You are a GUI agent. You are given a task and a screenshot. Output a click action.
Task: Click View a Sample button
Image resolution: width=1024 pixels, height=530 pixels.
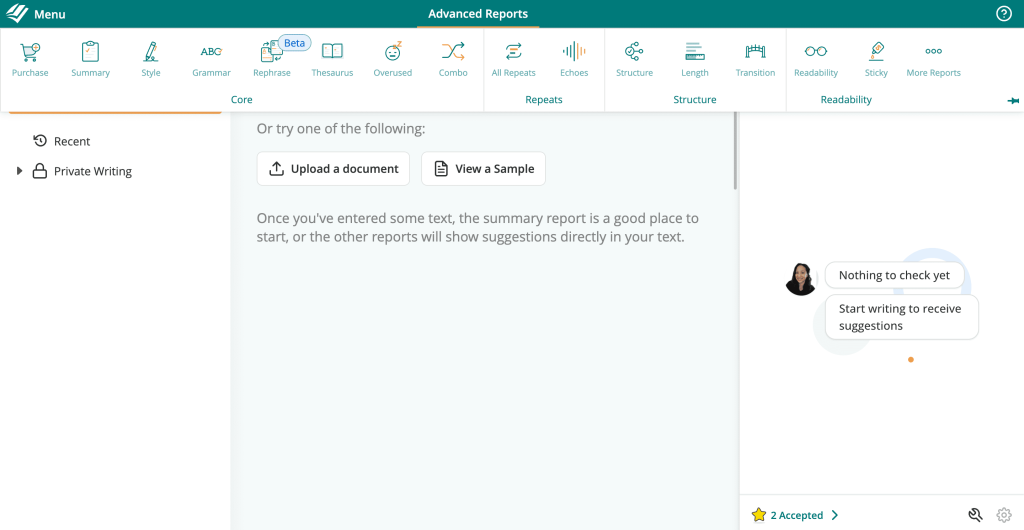click(x=483, y=168)
